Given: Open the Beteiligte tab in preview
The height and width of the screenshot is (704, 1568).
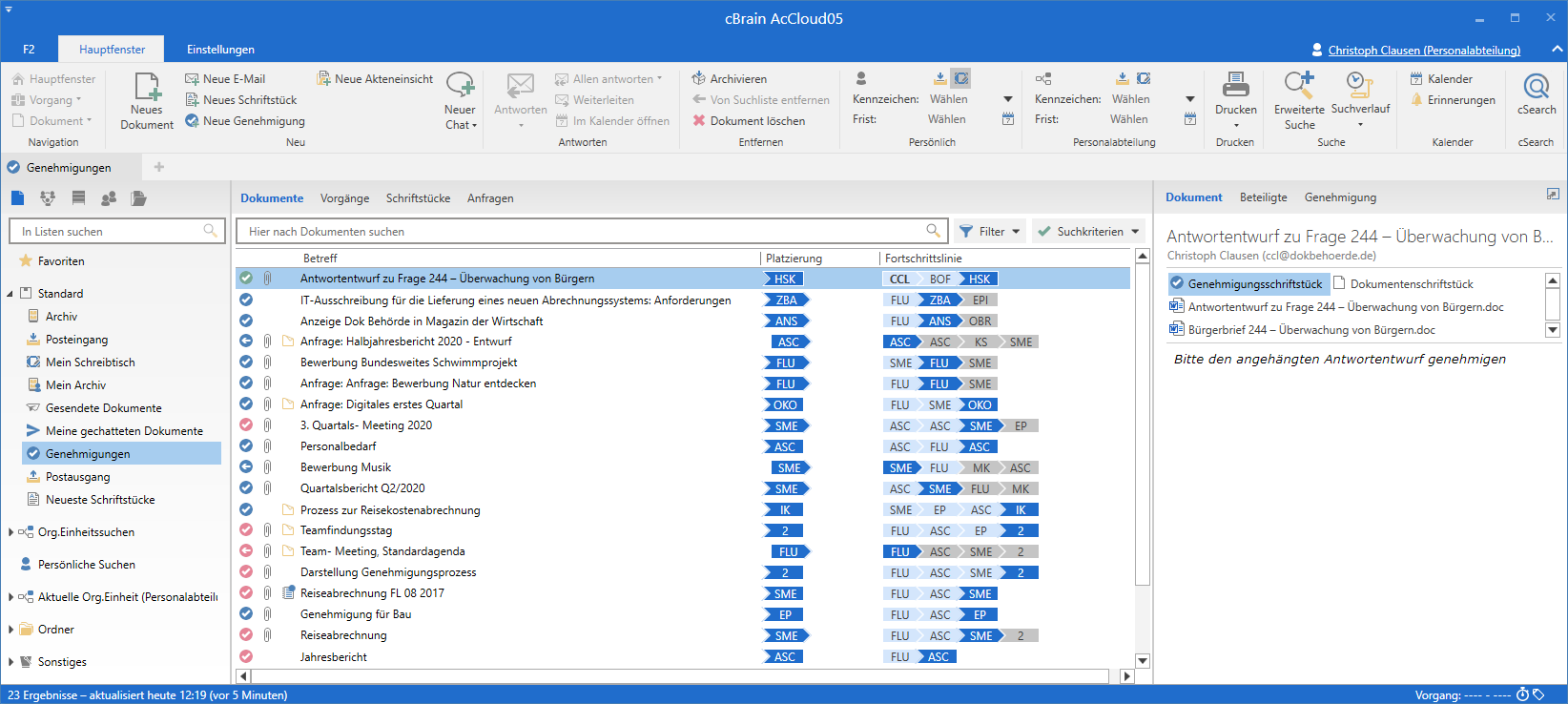Looking at the screenshot, I should tap(1263, 197).
